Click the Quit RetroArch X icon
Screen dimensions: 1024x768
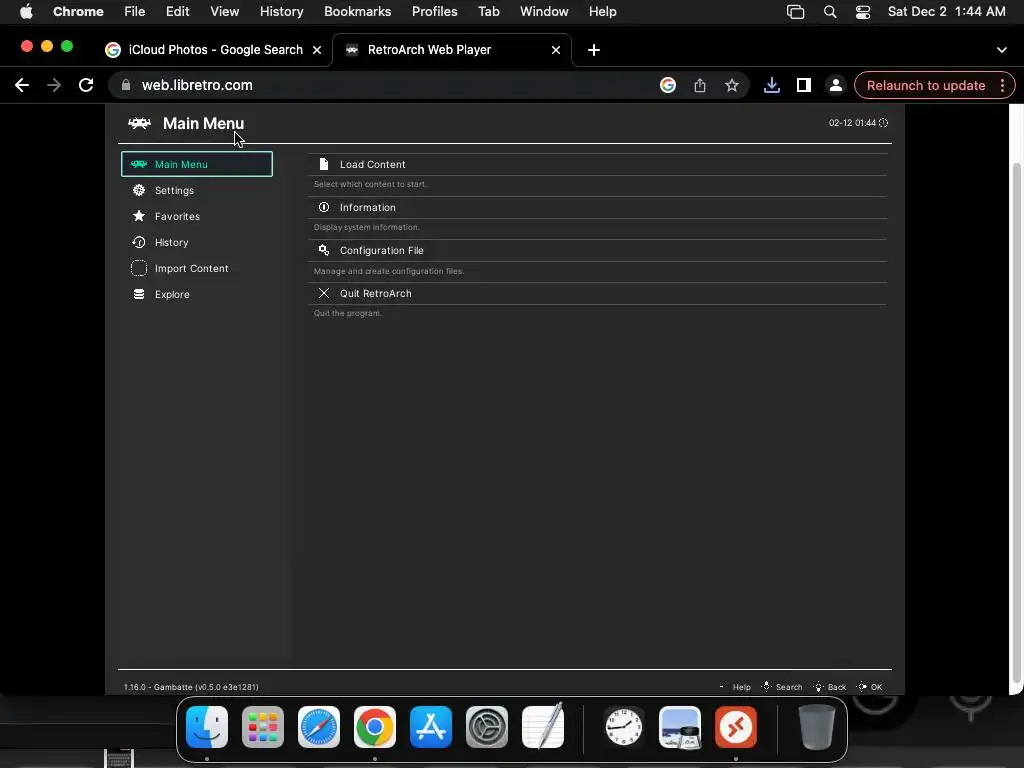click(x=323, y=293)
